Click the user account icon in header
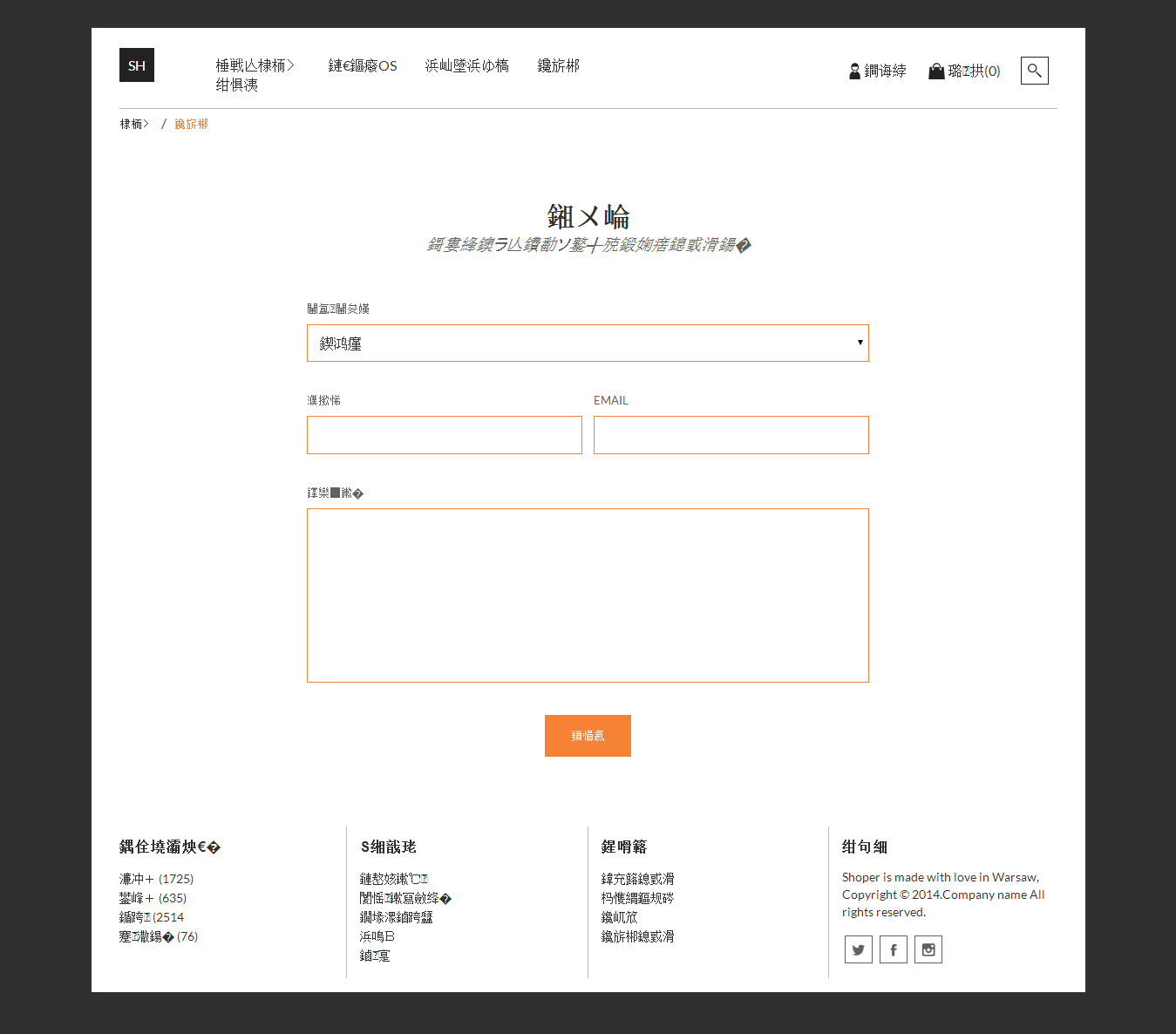The width and height of the screenshot is (1176, 1034). (855, 71)
